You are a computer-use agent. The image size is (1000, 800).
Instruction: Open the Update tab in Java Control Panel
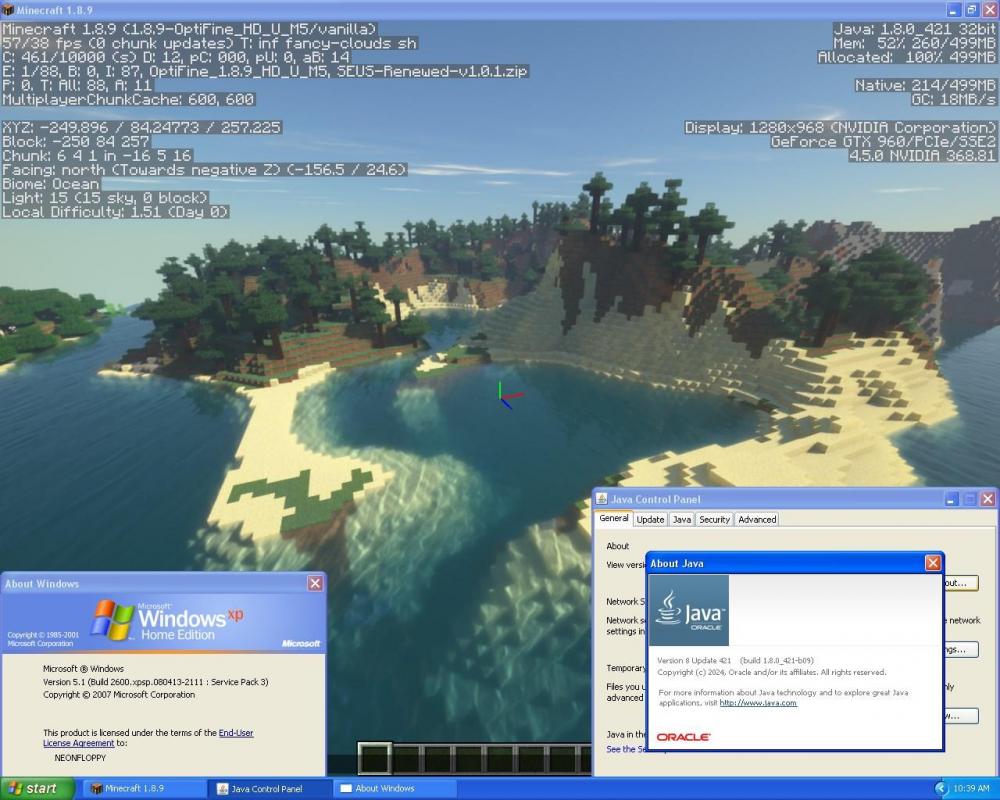pyautogui.click(x=650, y=519)
